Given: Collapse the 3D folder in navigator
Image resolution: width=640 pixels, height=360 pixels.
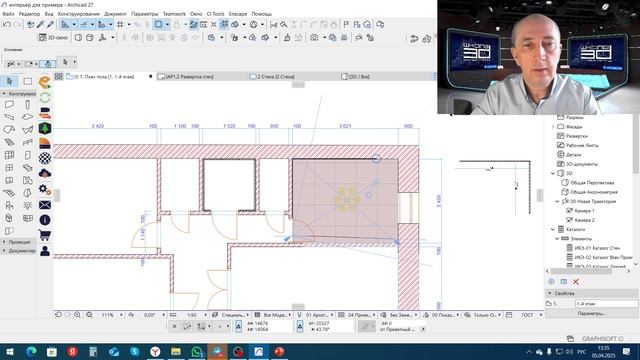Looking at the screenshot, I should (553, 173).
